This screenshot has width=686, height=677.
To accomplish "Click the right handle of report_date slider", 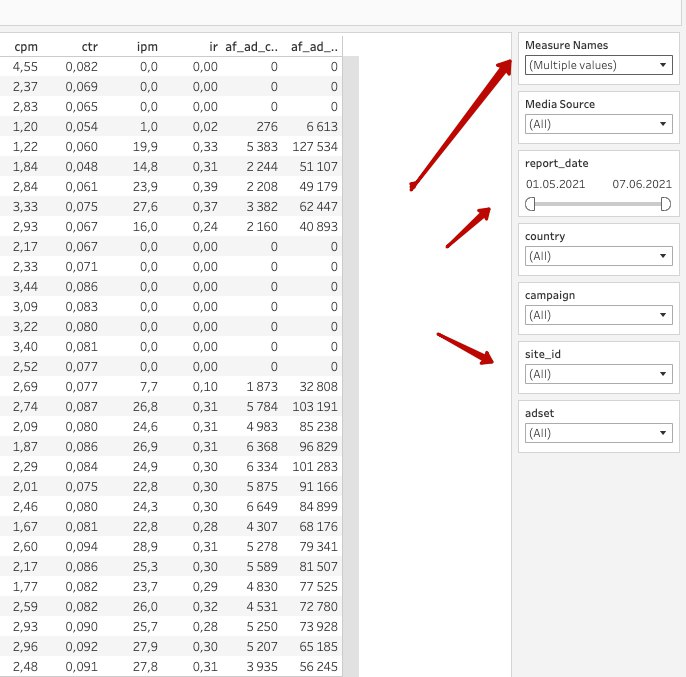I will (x=665, y=204).
